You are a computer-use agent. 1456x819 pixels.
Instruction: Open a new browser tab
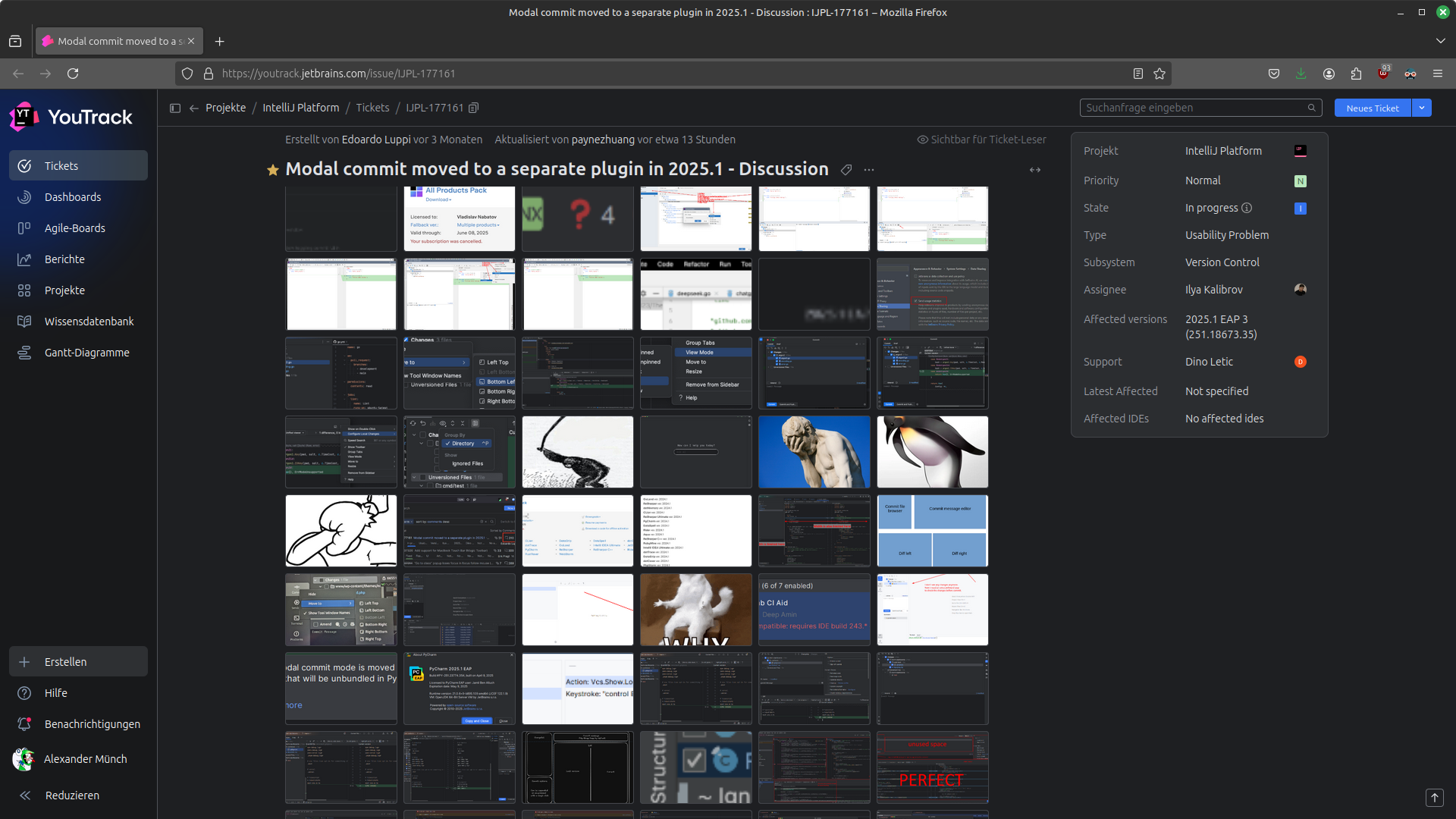pos(219,42)
